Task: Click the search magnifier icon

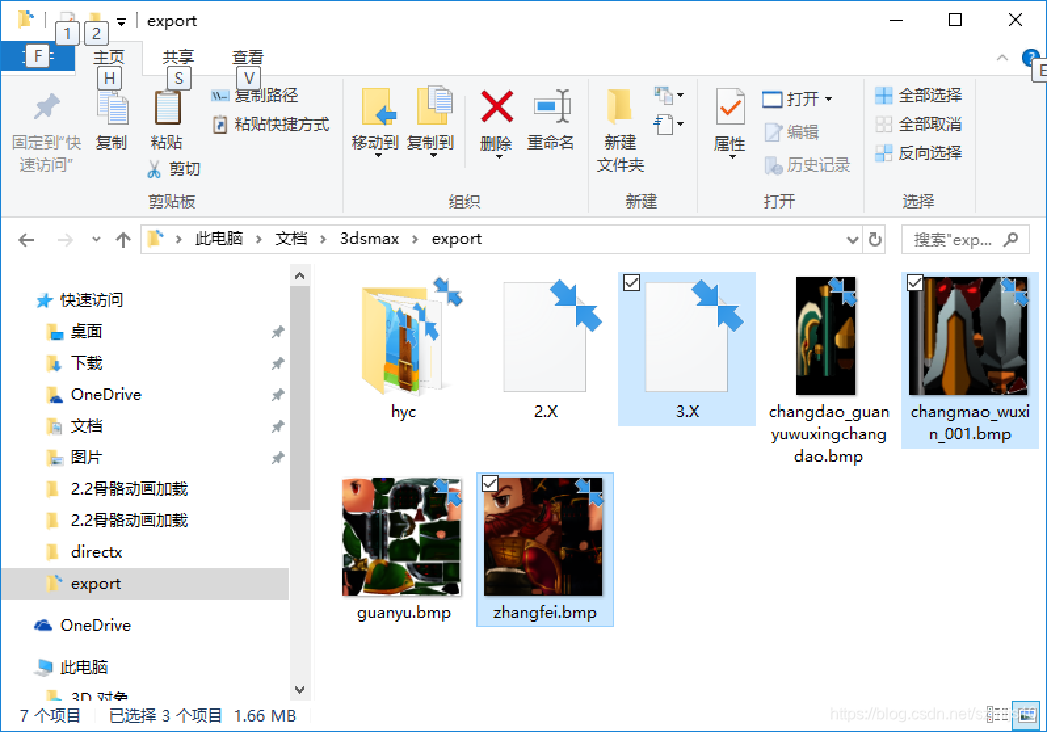Action: point(1011,239)
